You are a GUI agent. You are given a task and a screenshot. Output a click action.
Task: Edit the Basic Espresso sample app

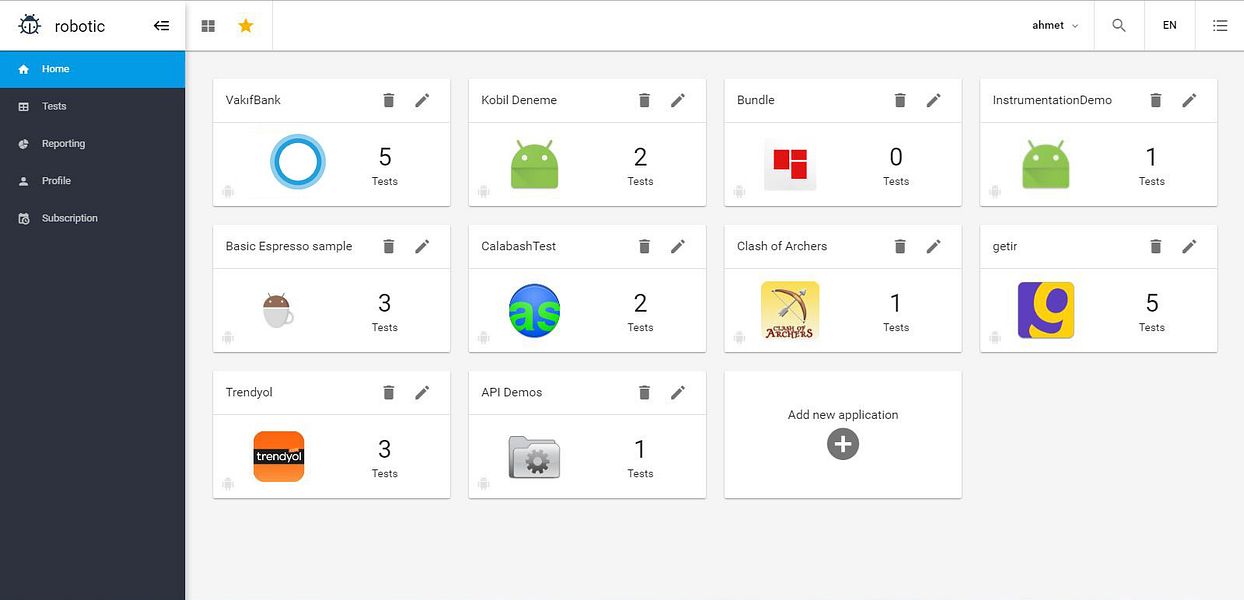pos(422,246)
